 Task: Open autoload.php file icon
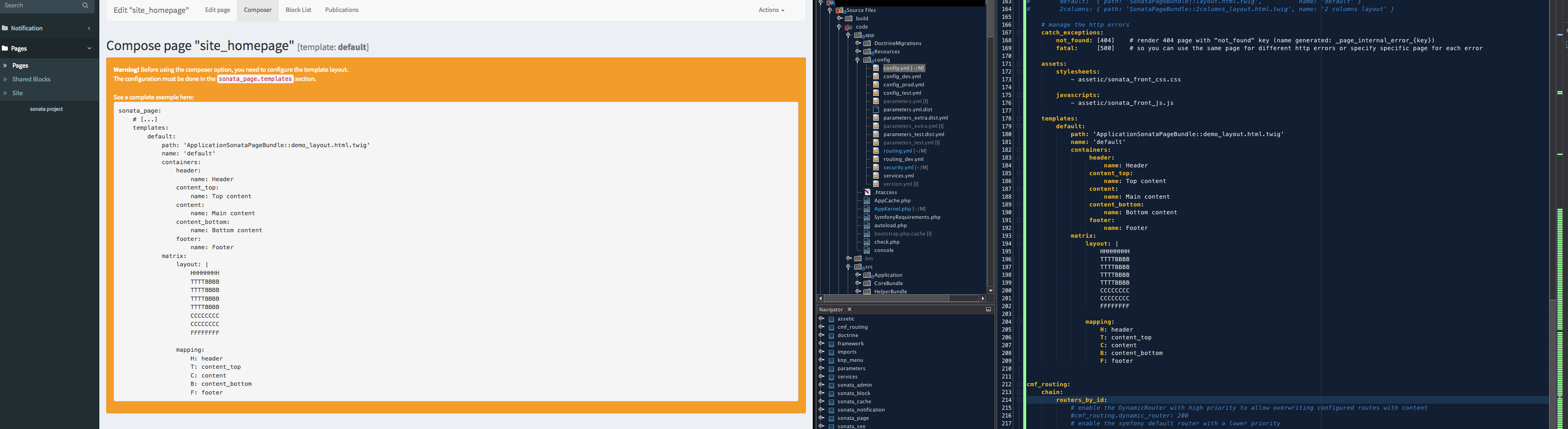(867, 226)
